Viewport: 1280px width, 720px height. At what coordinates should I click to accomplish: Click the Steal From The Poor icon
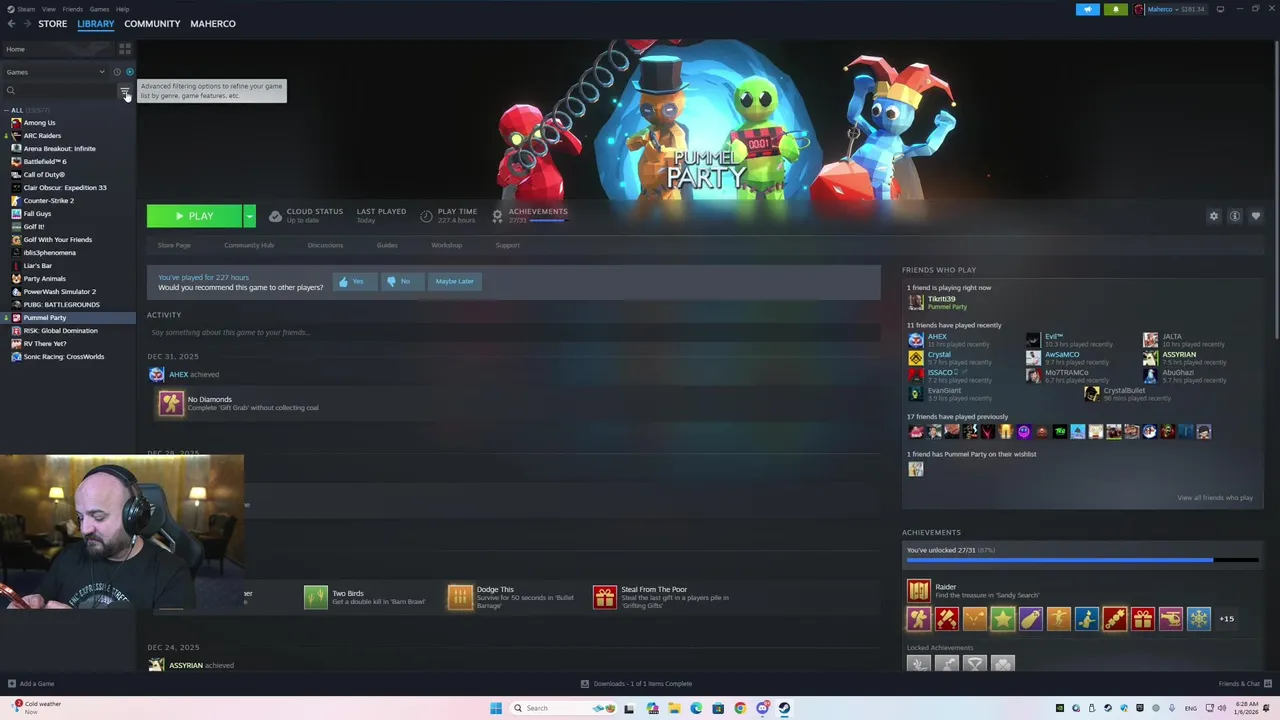605,598
